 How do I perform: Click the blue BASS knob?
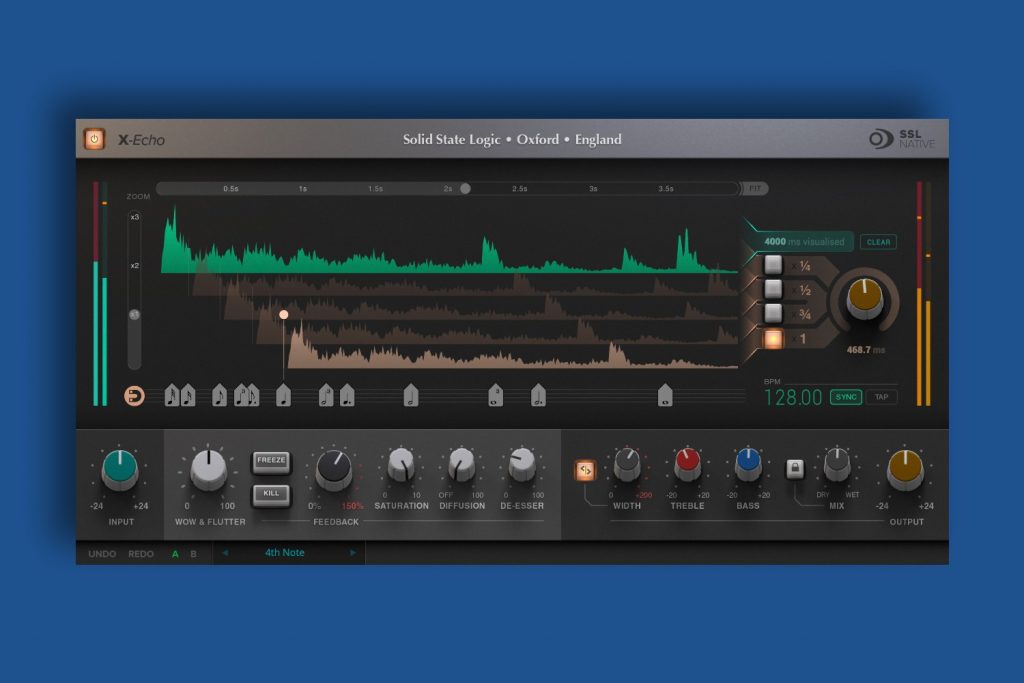748,464
